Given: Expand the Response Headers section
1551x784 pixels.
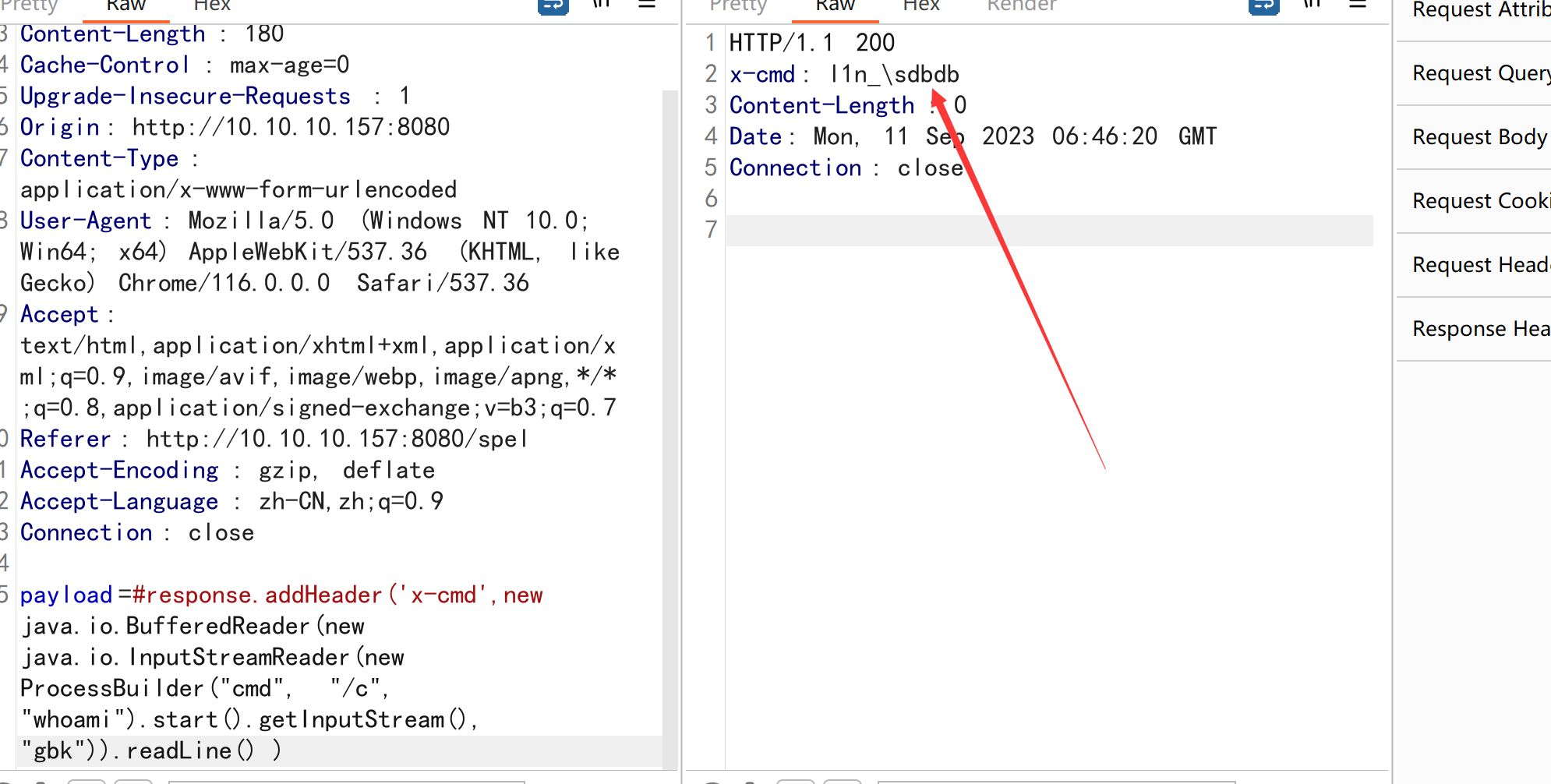Looking at the screenshot, I should click(1480, 328).
